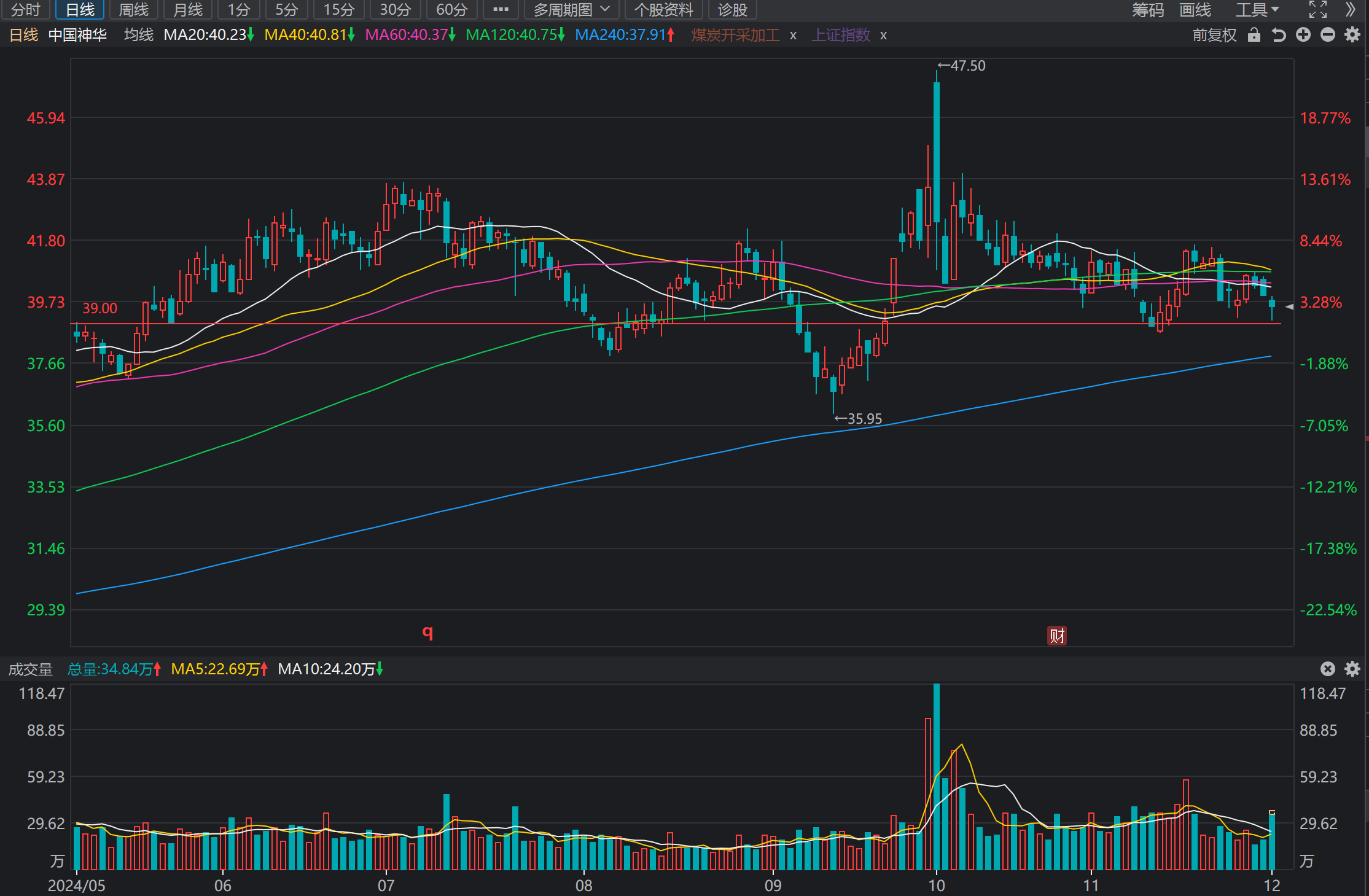
Task: Click the 45.94 price axis label
Action: coord(45,118)
